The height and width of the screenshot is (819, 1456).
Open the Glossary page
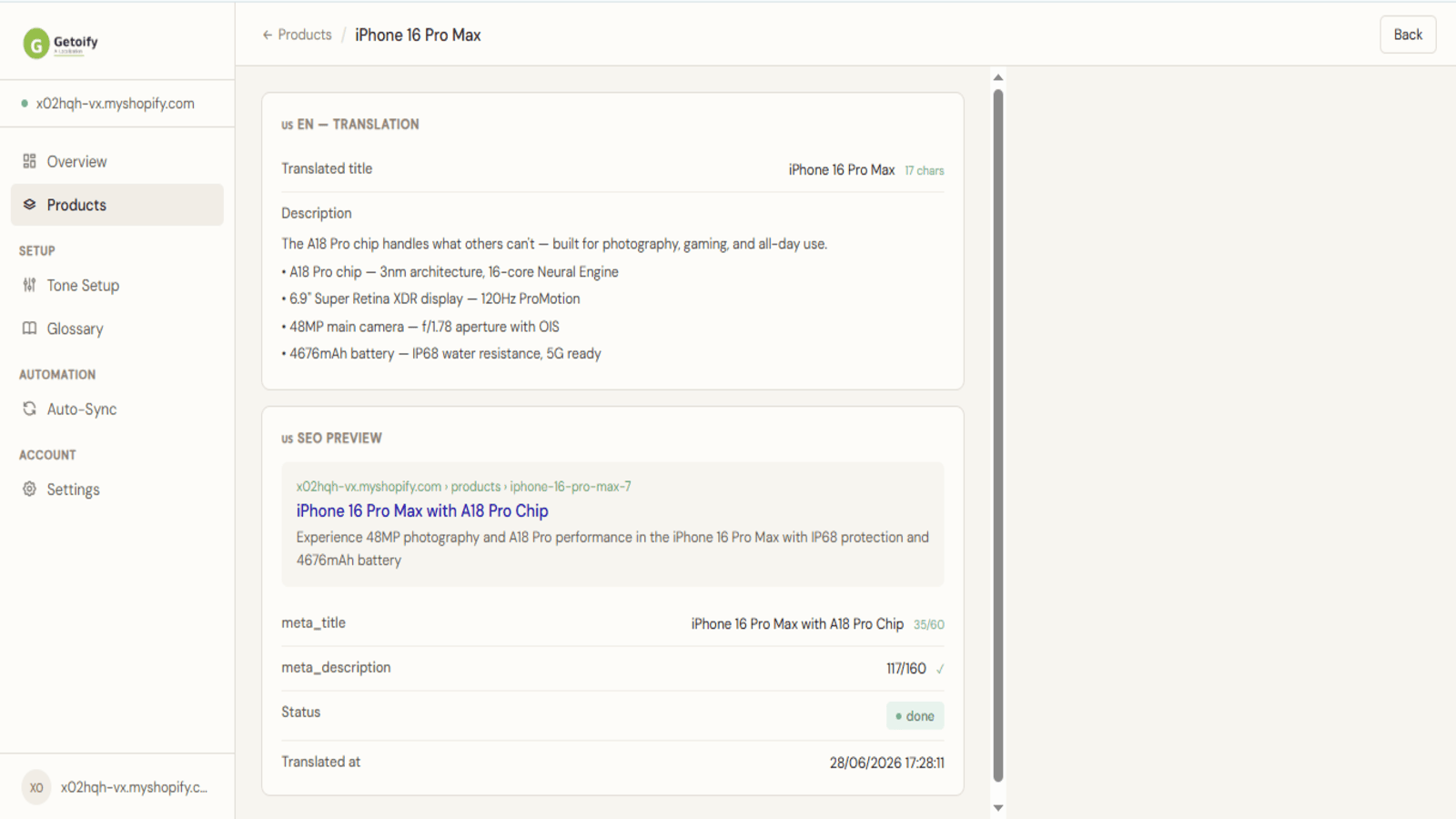[x=116, y=329]
